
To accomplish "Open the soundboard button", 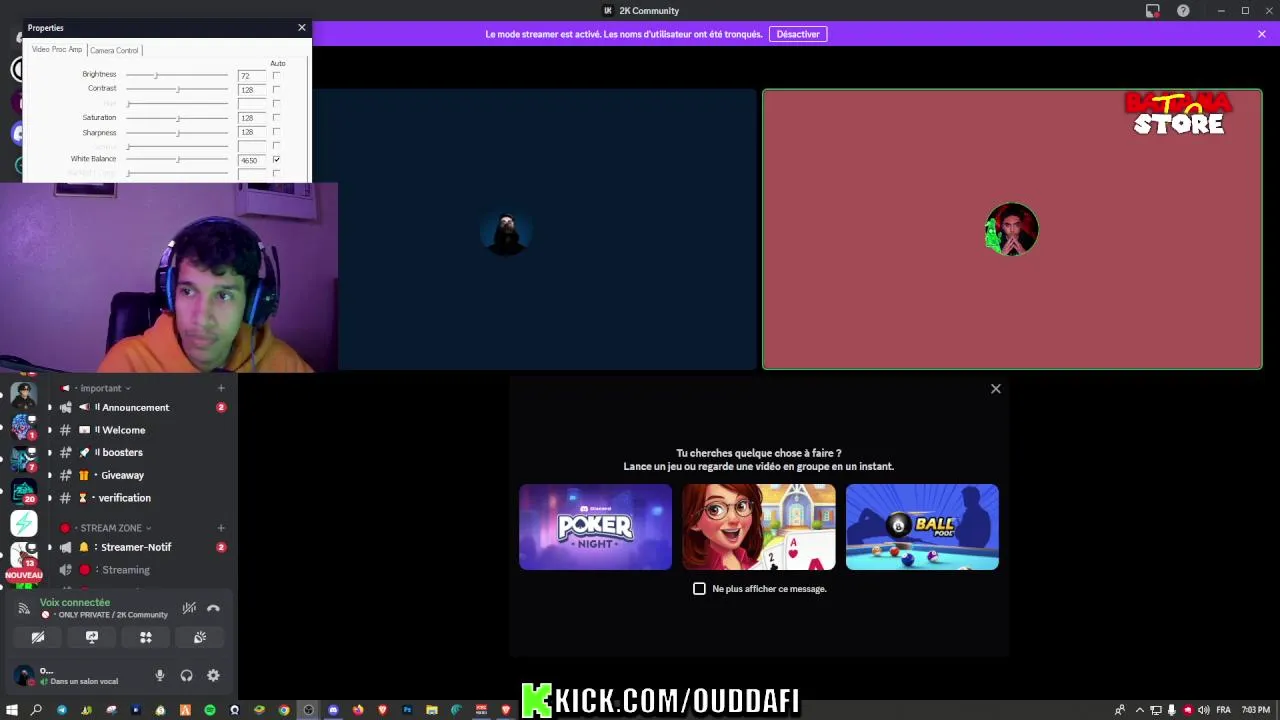I will pos(200,637).
